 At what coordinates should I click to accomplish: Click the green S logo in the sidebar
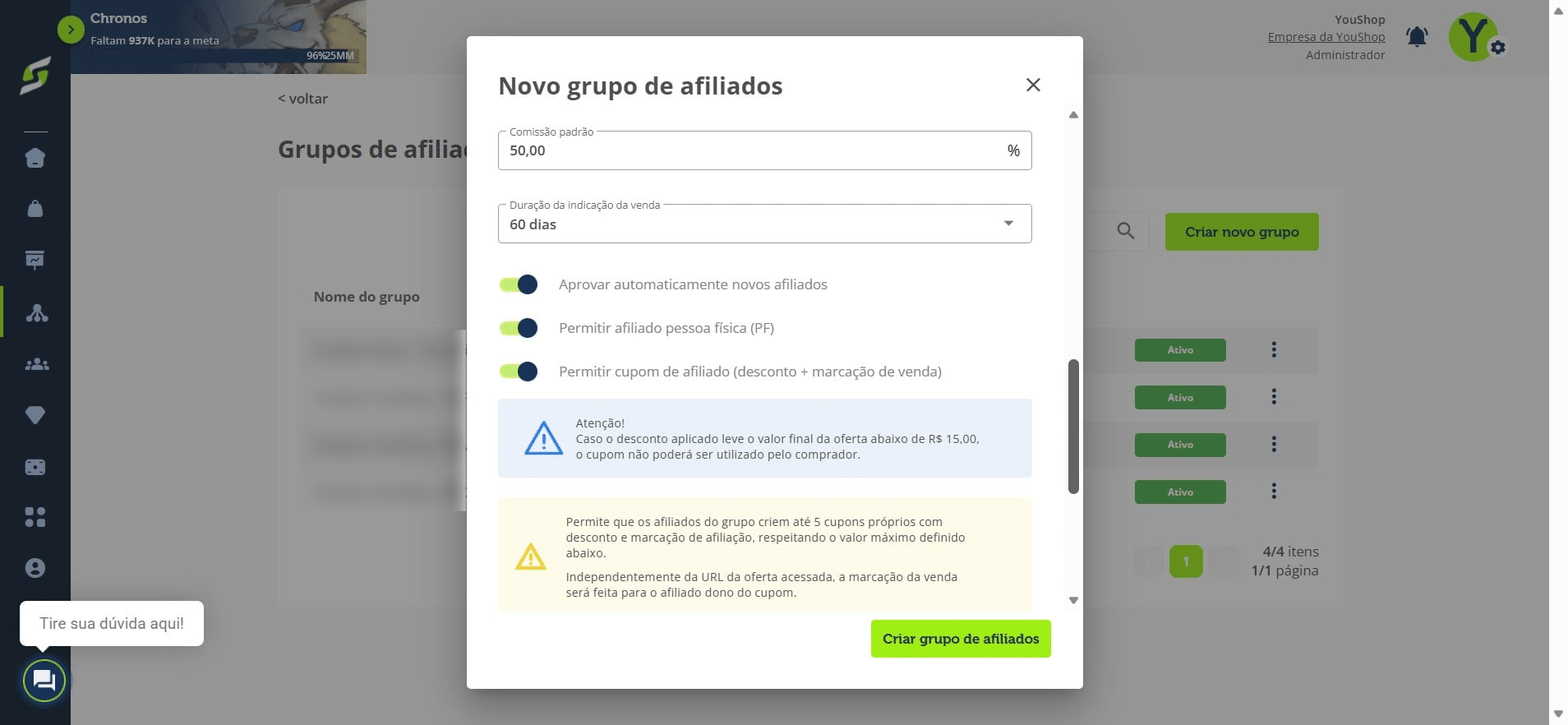35,76
